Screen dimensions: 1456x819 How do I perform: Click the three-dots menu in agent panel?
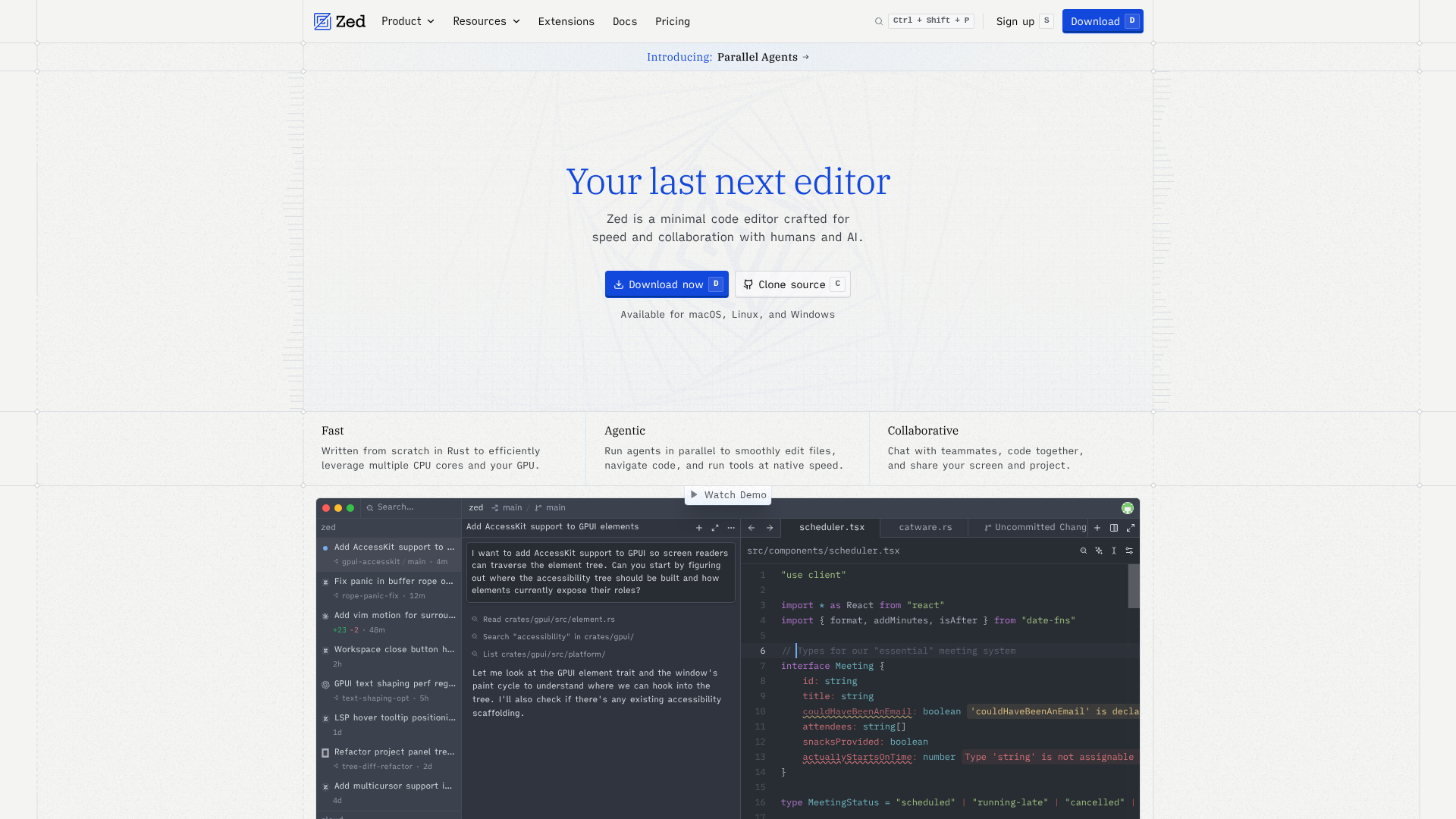point(731,528)
